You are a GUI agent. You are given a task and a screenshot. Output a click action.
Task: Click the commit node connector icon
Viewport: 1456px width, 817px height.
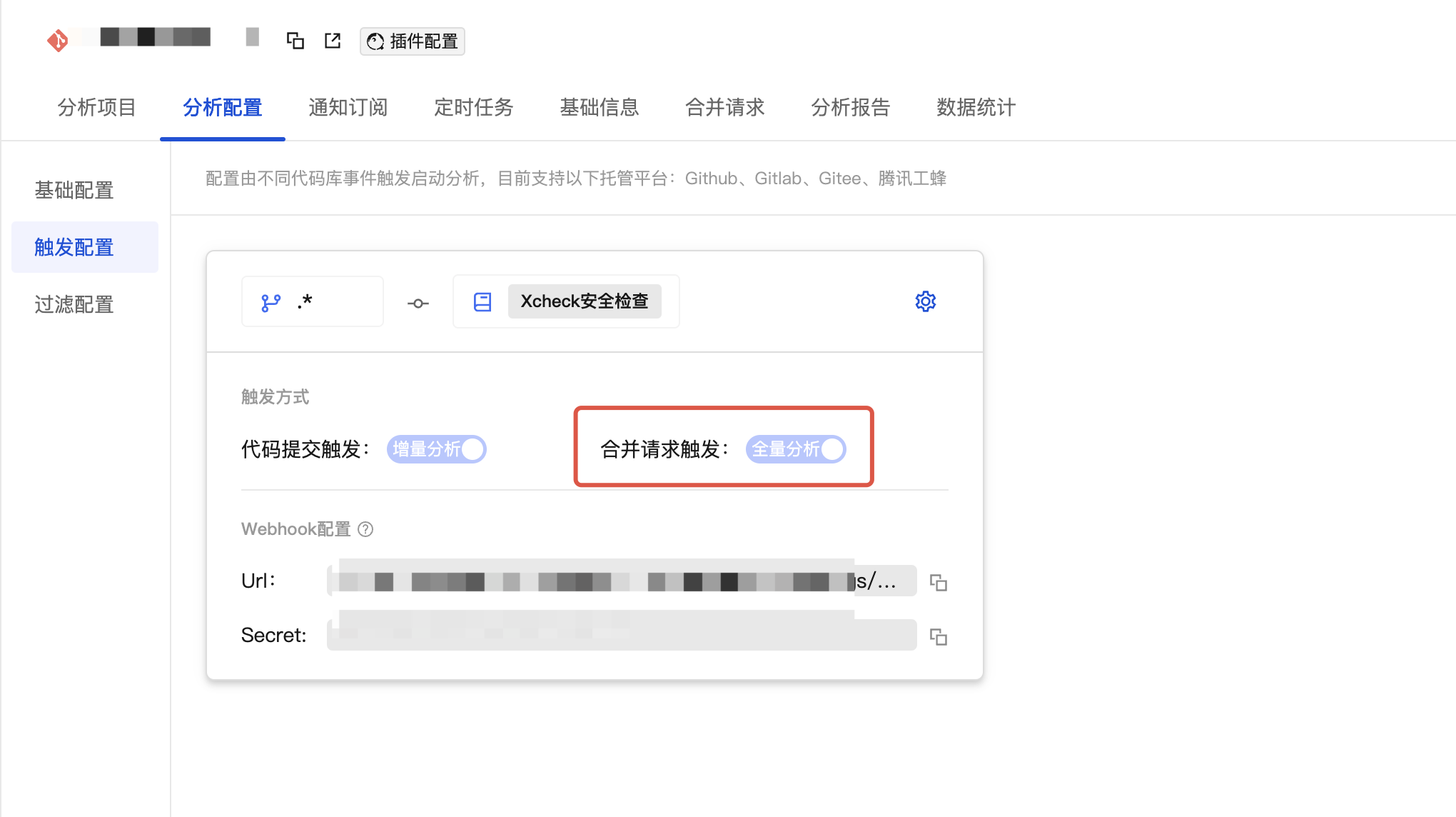coord(418,304)
